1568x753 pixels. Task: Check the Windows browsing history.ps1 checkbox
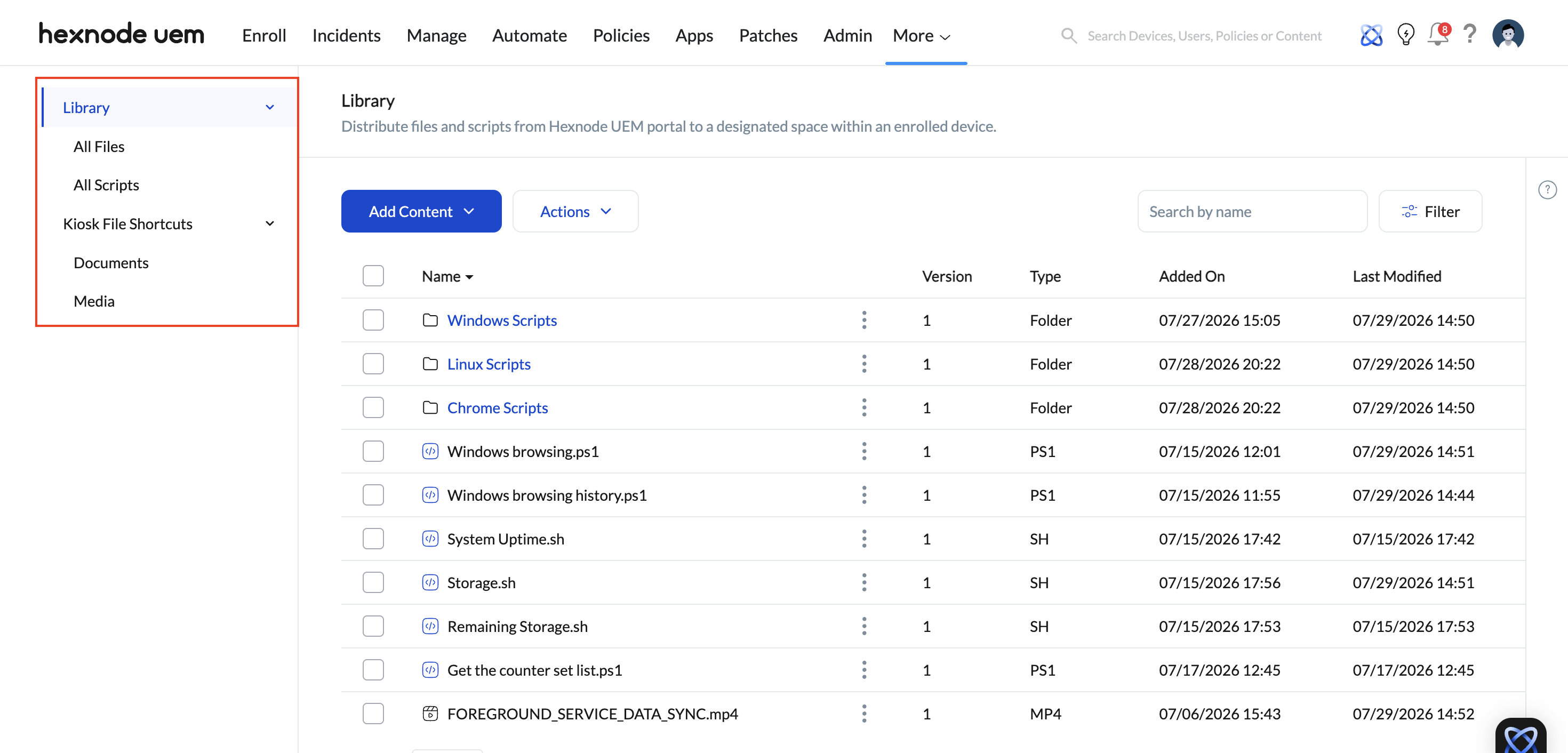[373, 495]
